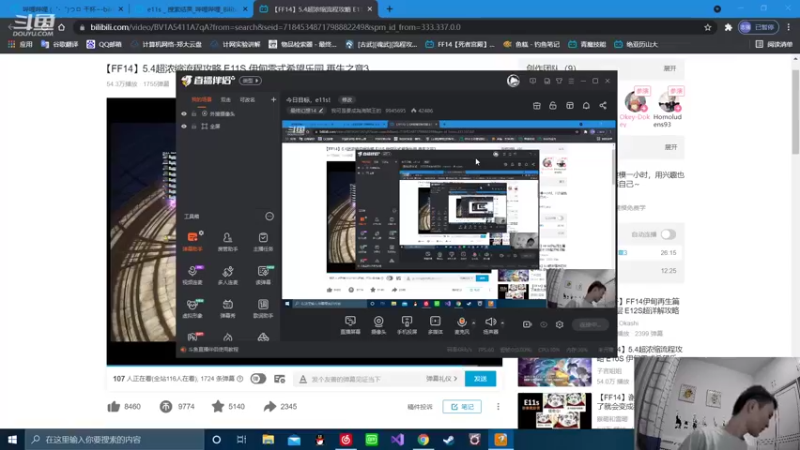This screenshot has height=450, width=800.
Task: Select the second scene tab in the streaming app
Action: coord(226,99)
